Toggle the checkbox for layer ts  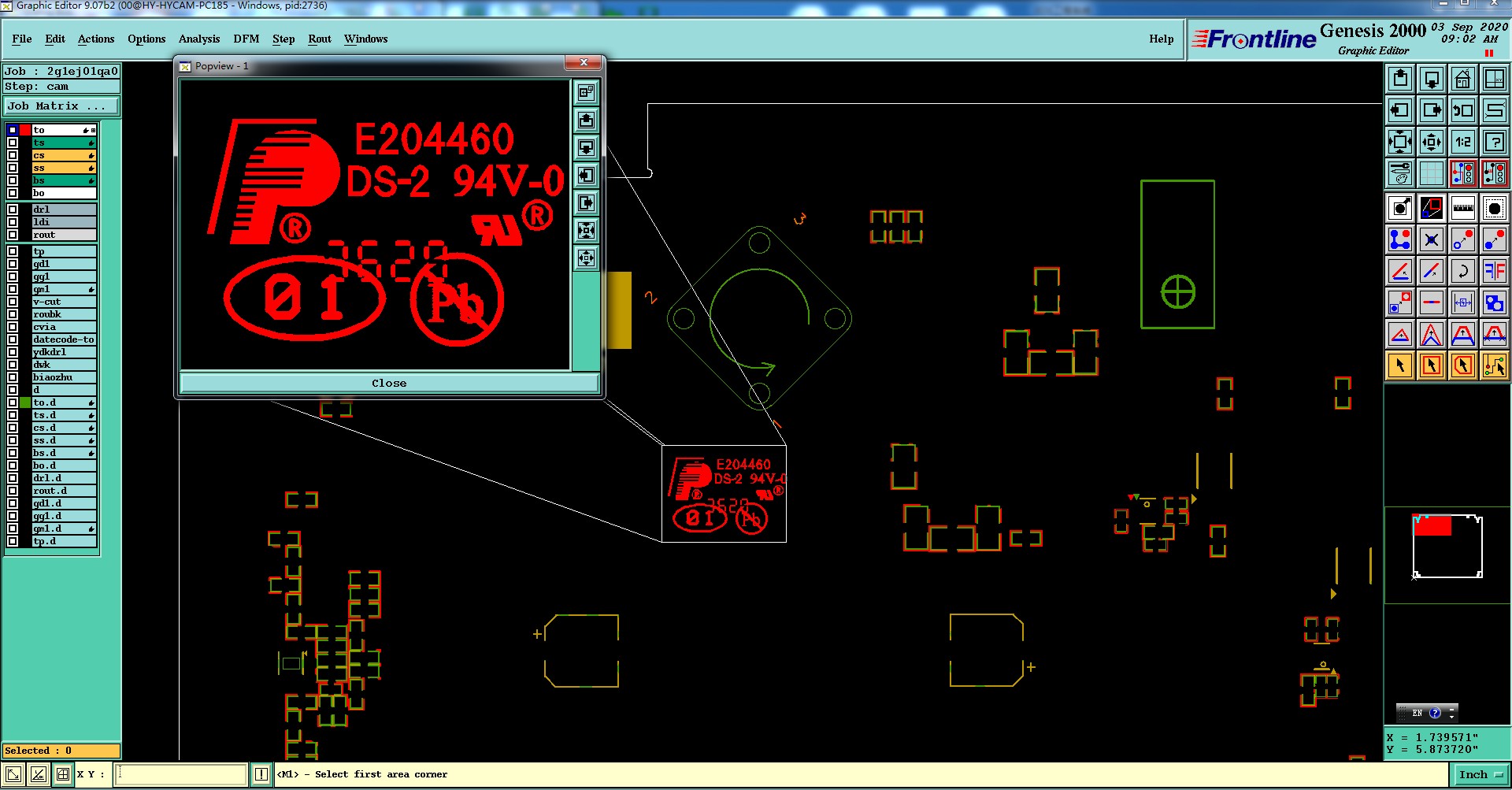(13, 143)
